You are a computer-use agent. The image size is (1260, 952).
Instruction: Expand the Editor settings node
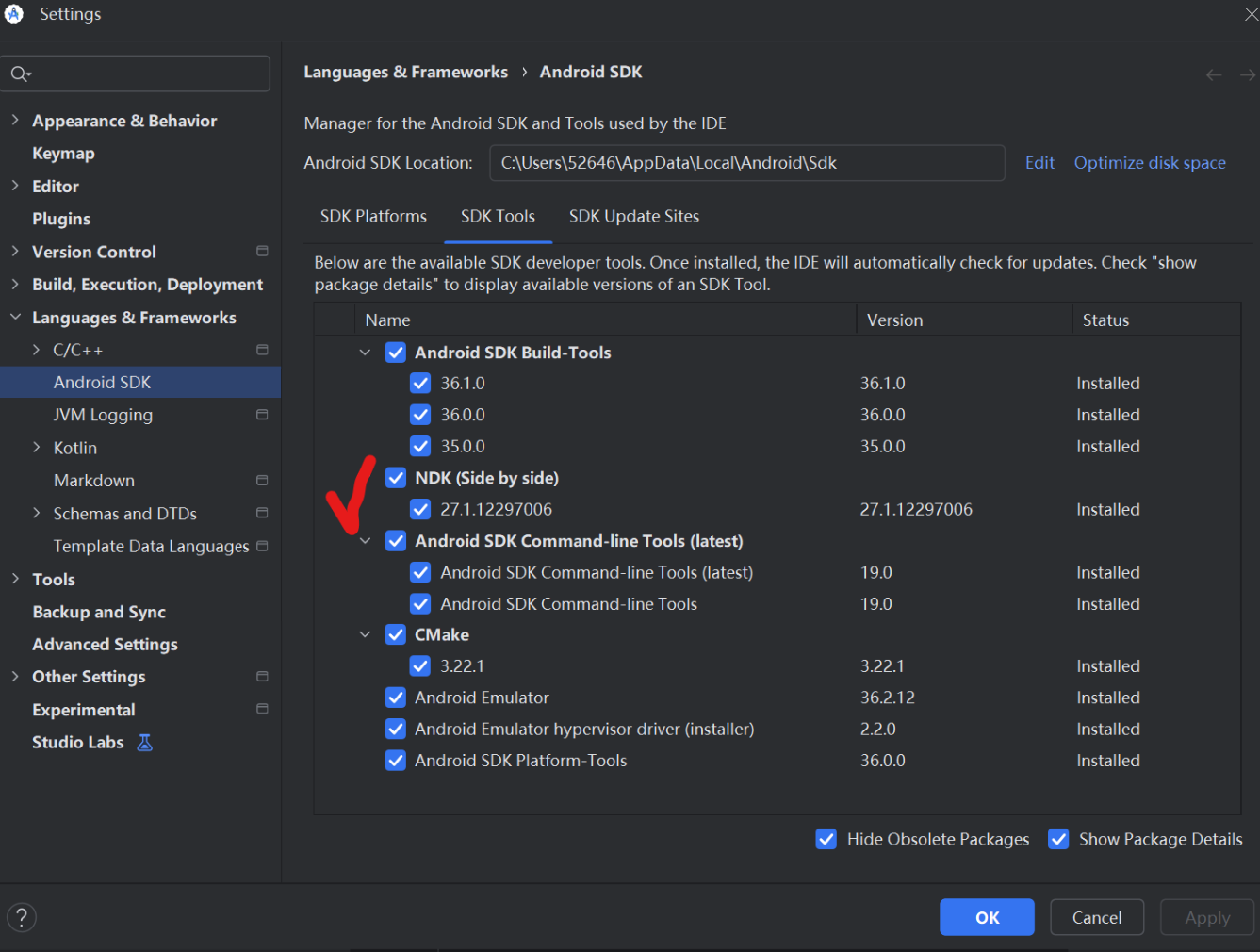click(x=15, y=186)
